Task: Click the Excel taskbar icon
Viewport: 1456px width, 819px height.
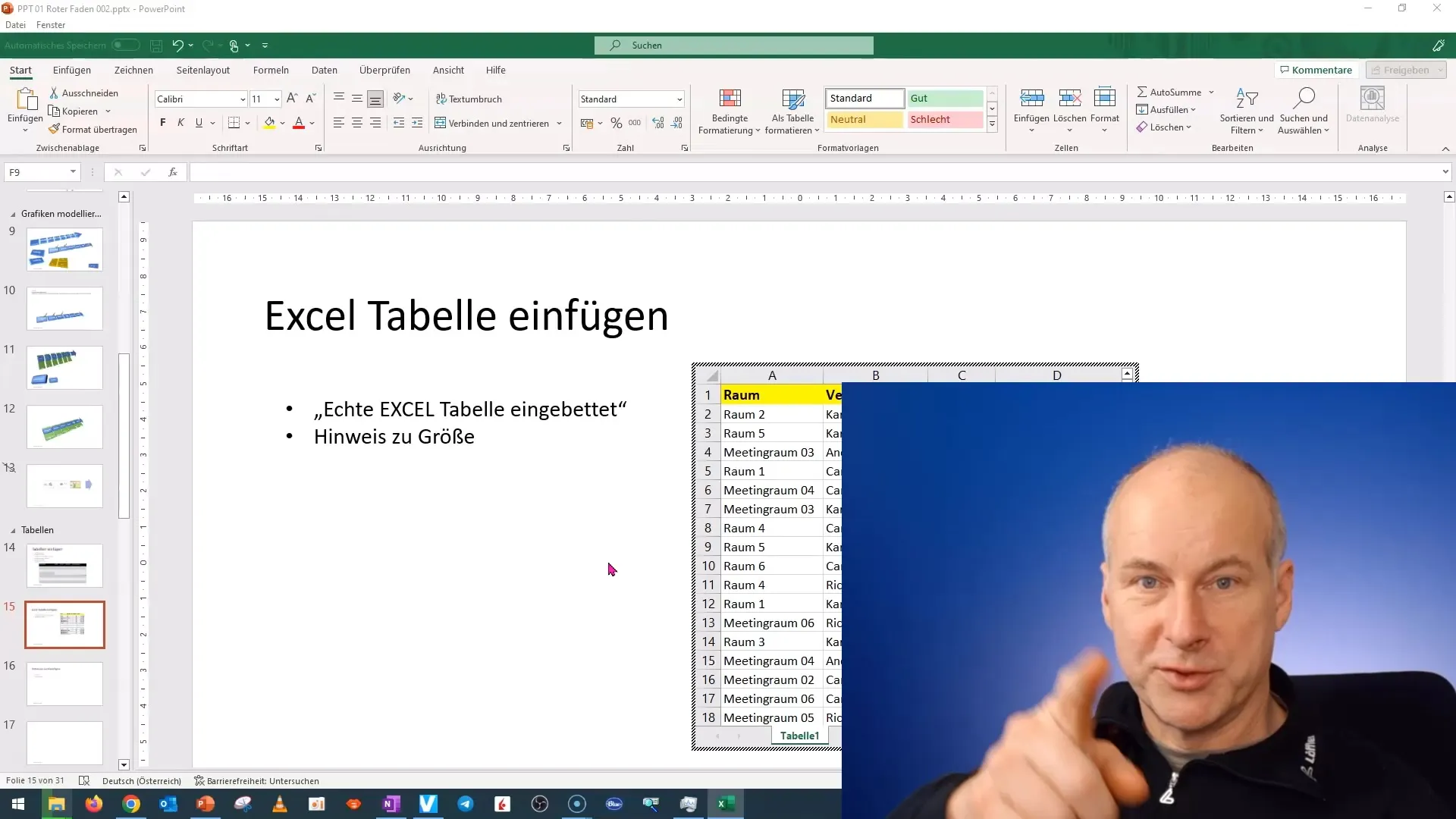Action: click(724, 803)
